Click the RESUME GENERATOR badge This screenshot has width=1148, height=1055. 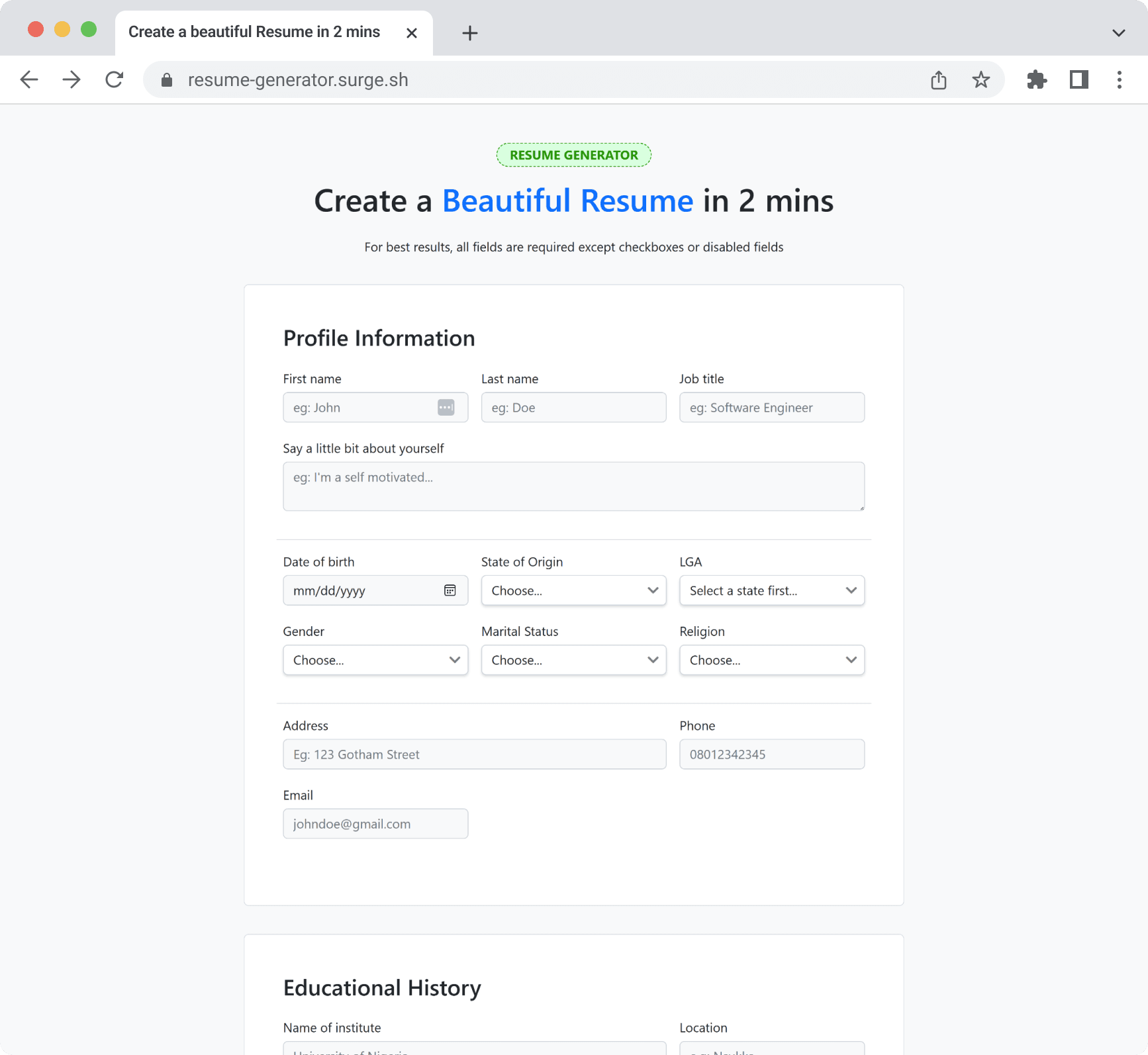573,154
